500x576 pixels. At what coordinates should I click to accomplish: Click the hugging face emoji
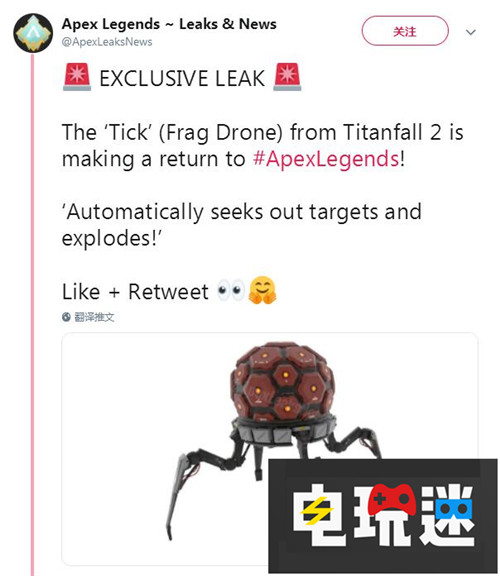click(262, 290)
